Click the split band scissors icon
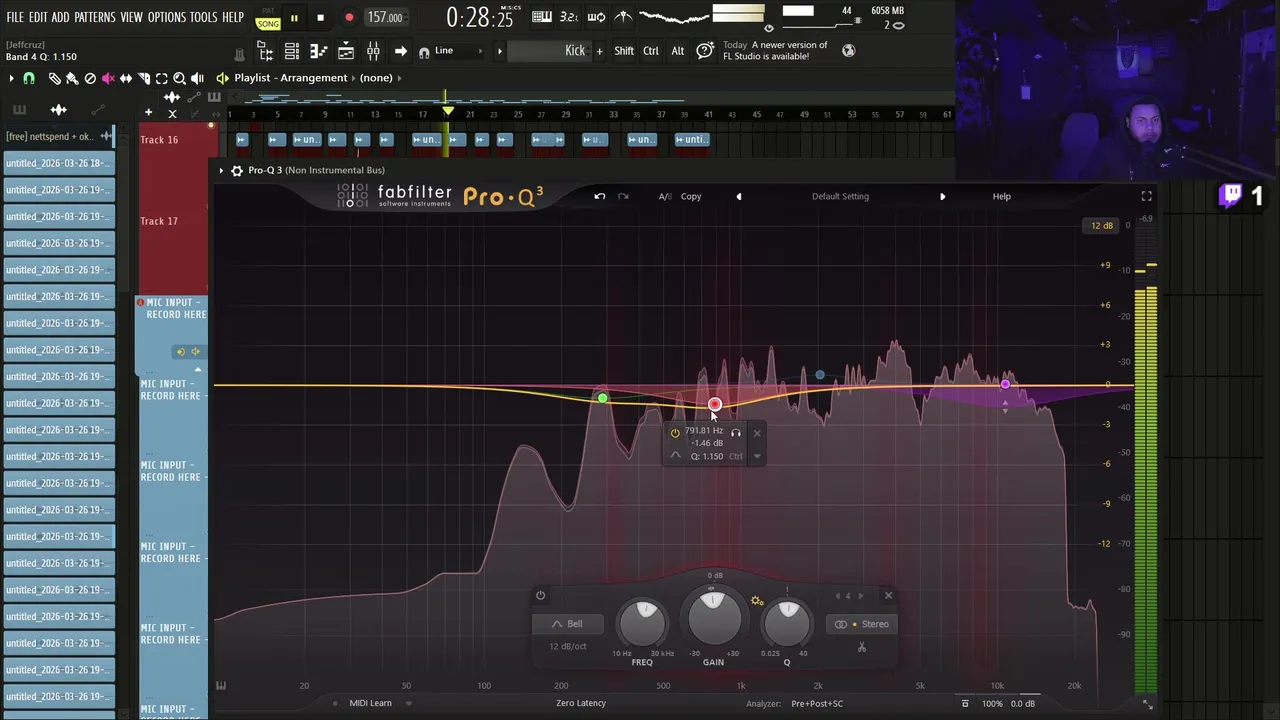The width and height of the screenshot is (1280, 720). coord(861,647)
